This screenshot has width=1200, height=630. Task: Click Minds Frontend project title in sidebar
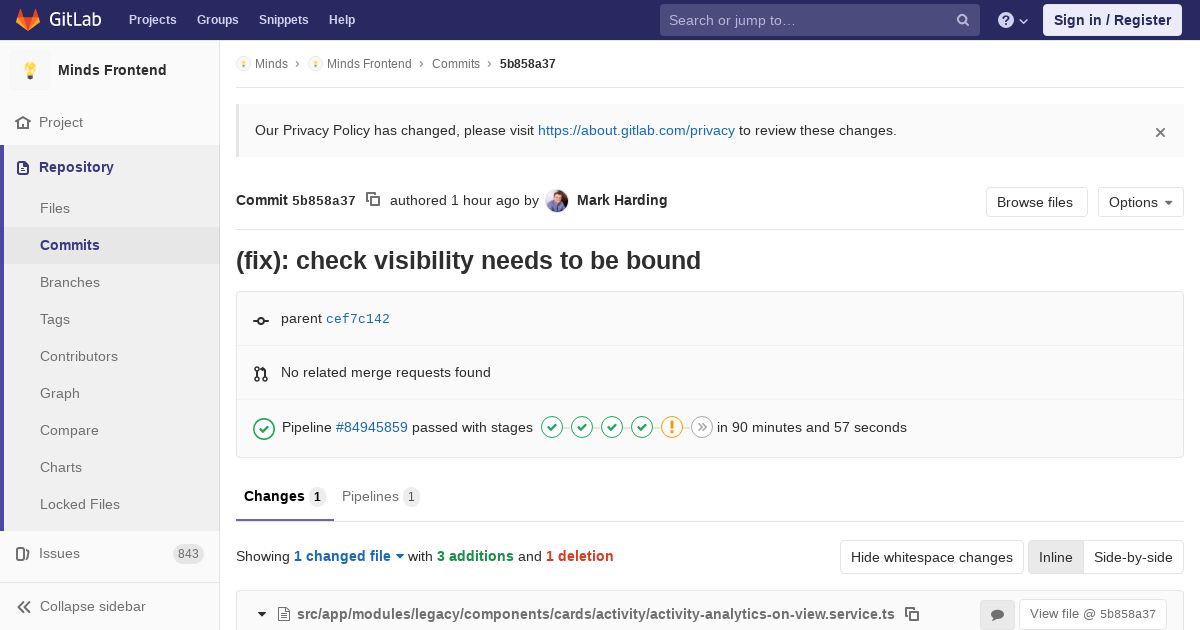click(112, 70)
